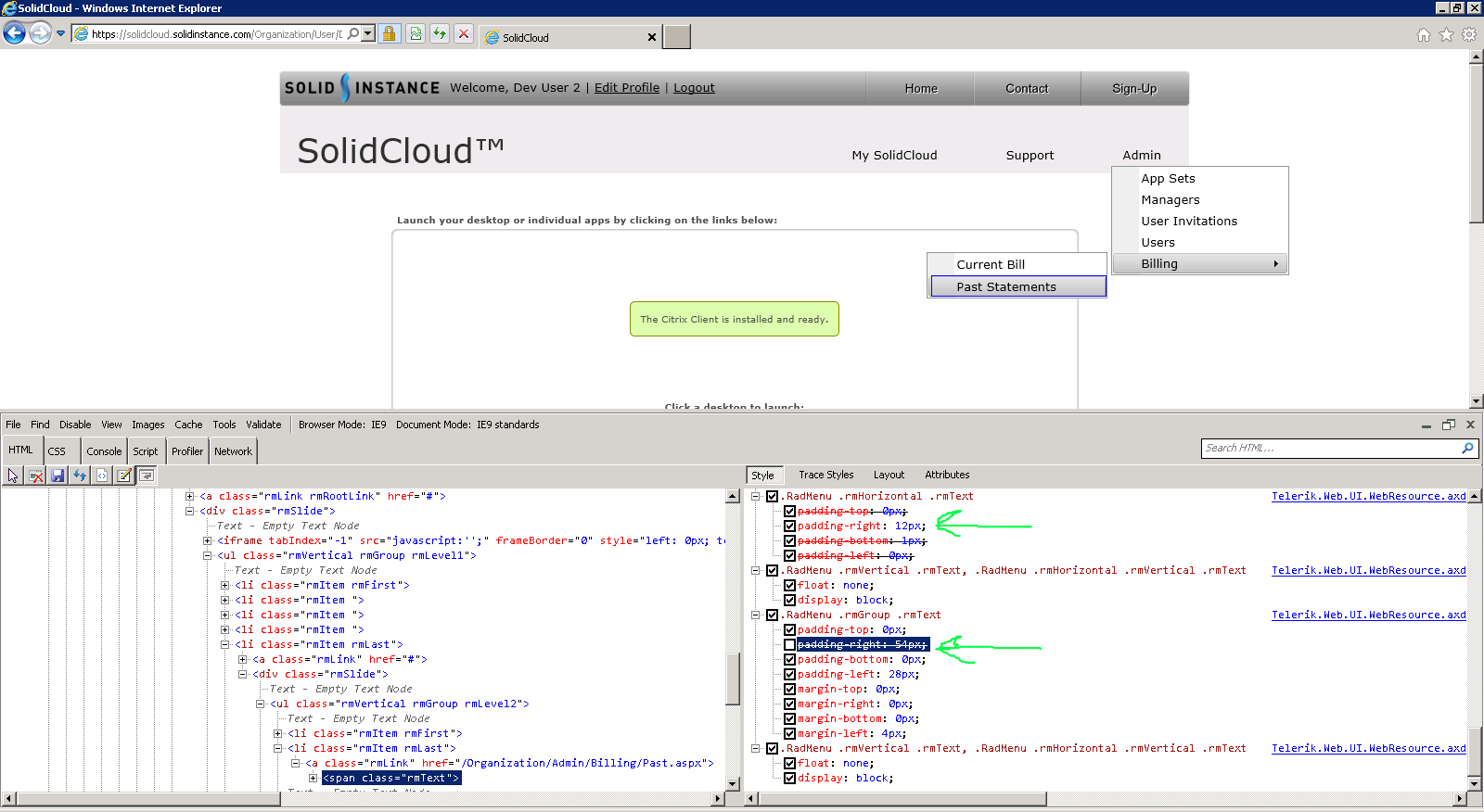Open the Cache menu in developer tools
The image size is (1484, 812).
point(188,425)
